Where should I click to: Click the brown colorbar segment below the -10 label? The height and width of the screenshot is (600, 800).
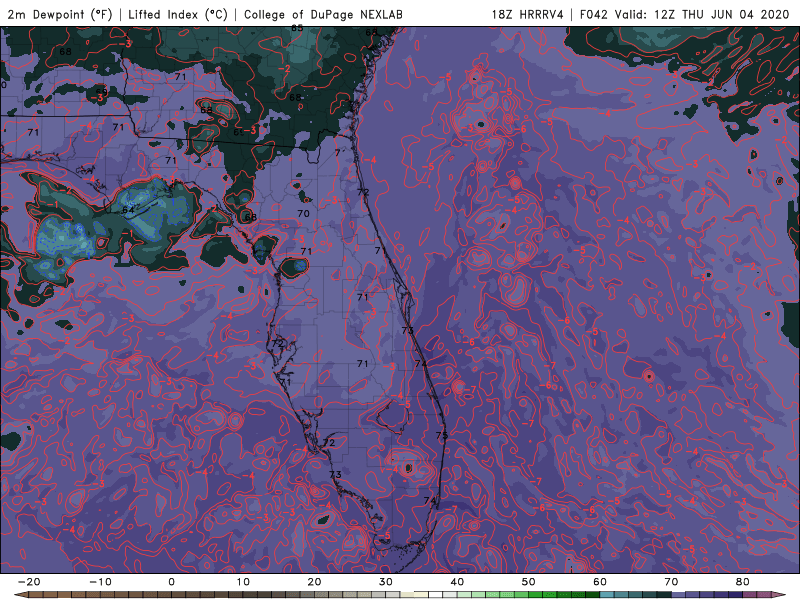click(x=107, y=595)
